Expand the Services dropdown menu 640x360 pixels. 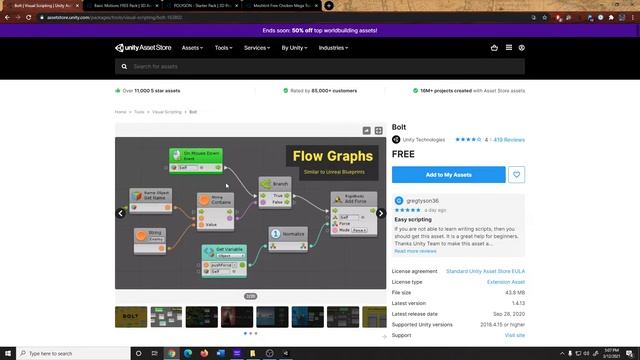pyautogui.click(x=257, y=48)
